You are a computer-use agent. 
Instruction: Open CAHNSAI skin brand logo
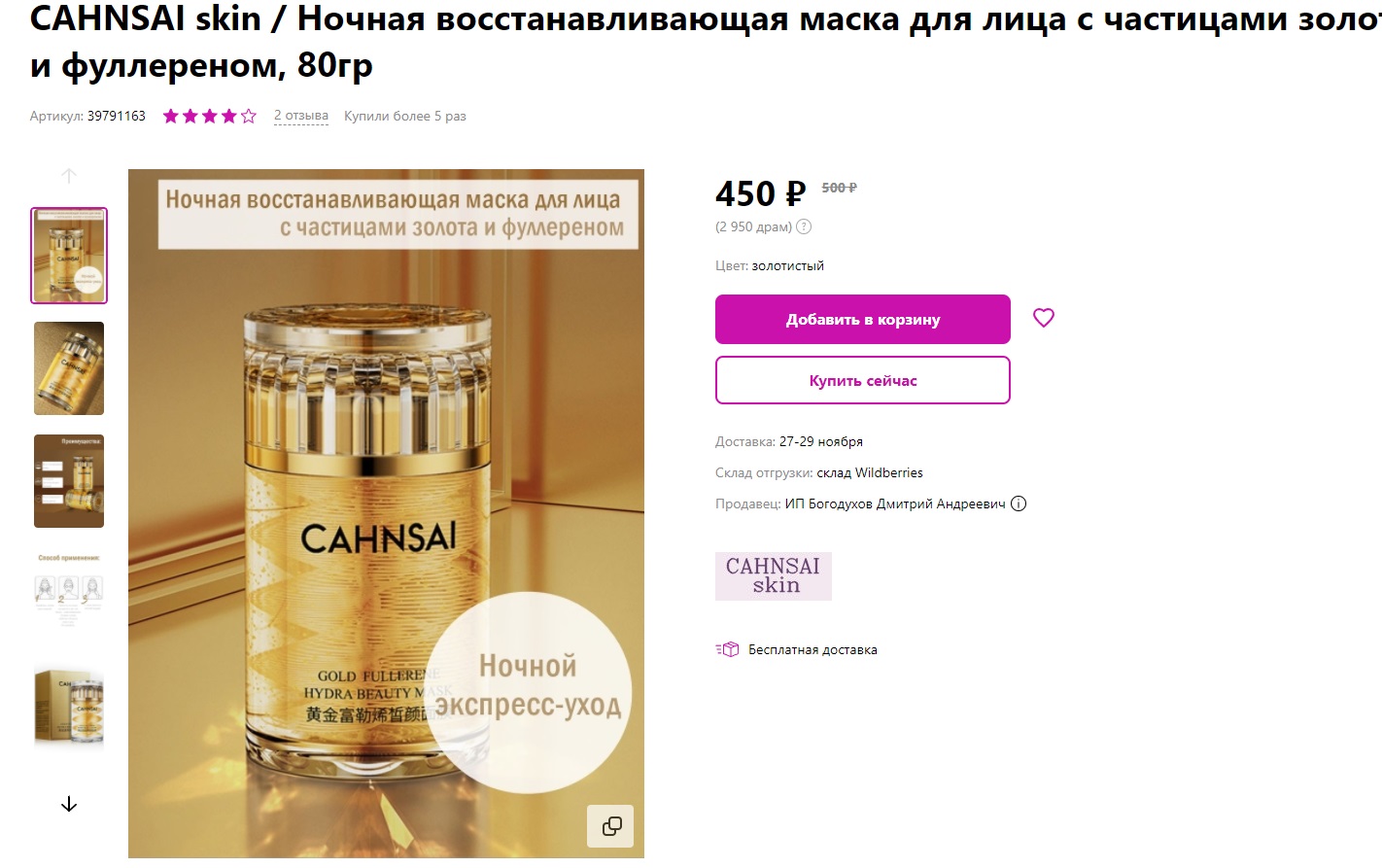pos(774,575)
